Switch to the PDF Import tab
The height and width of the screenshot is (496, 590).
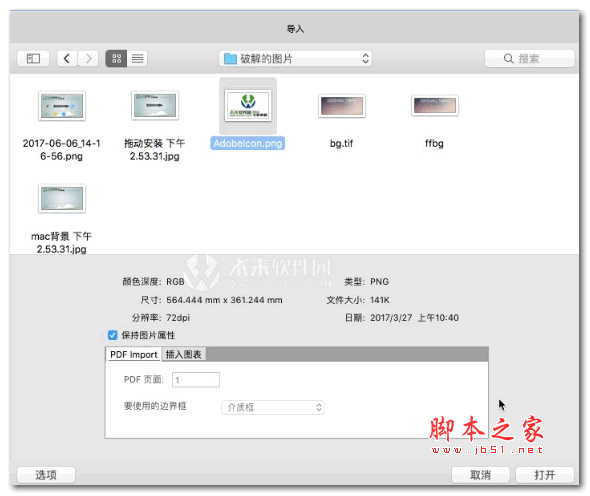(134, 355)
